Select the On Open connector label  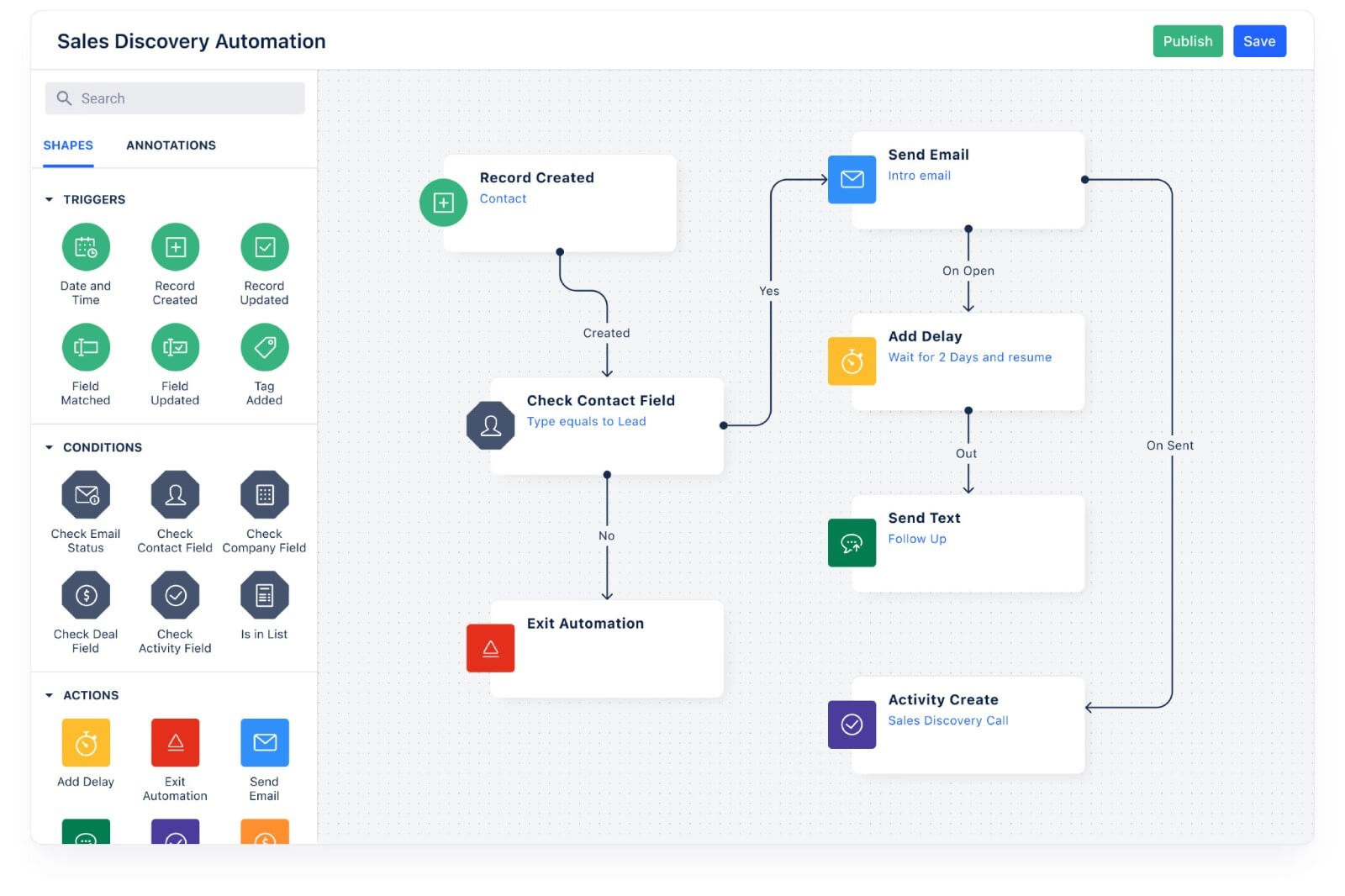pyautogui.click(x=968, y=271)
